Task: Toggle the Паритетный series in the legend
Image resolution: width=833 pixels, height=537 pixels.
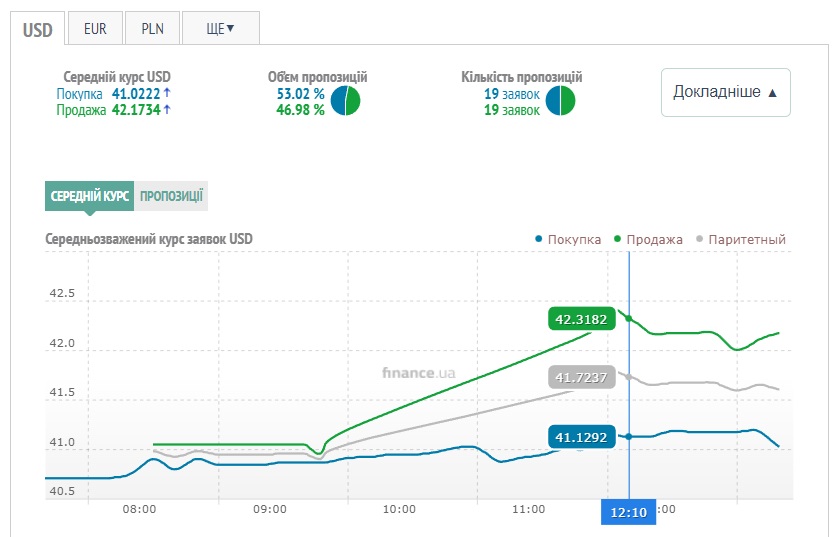Action: (741, 239)
